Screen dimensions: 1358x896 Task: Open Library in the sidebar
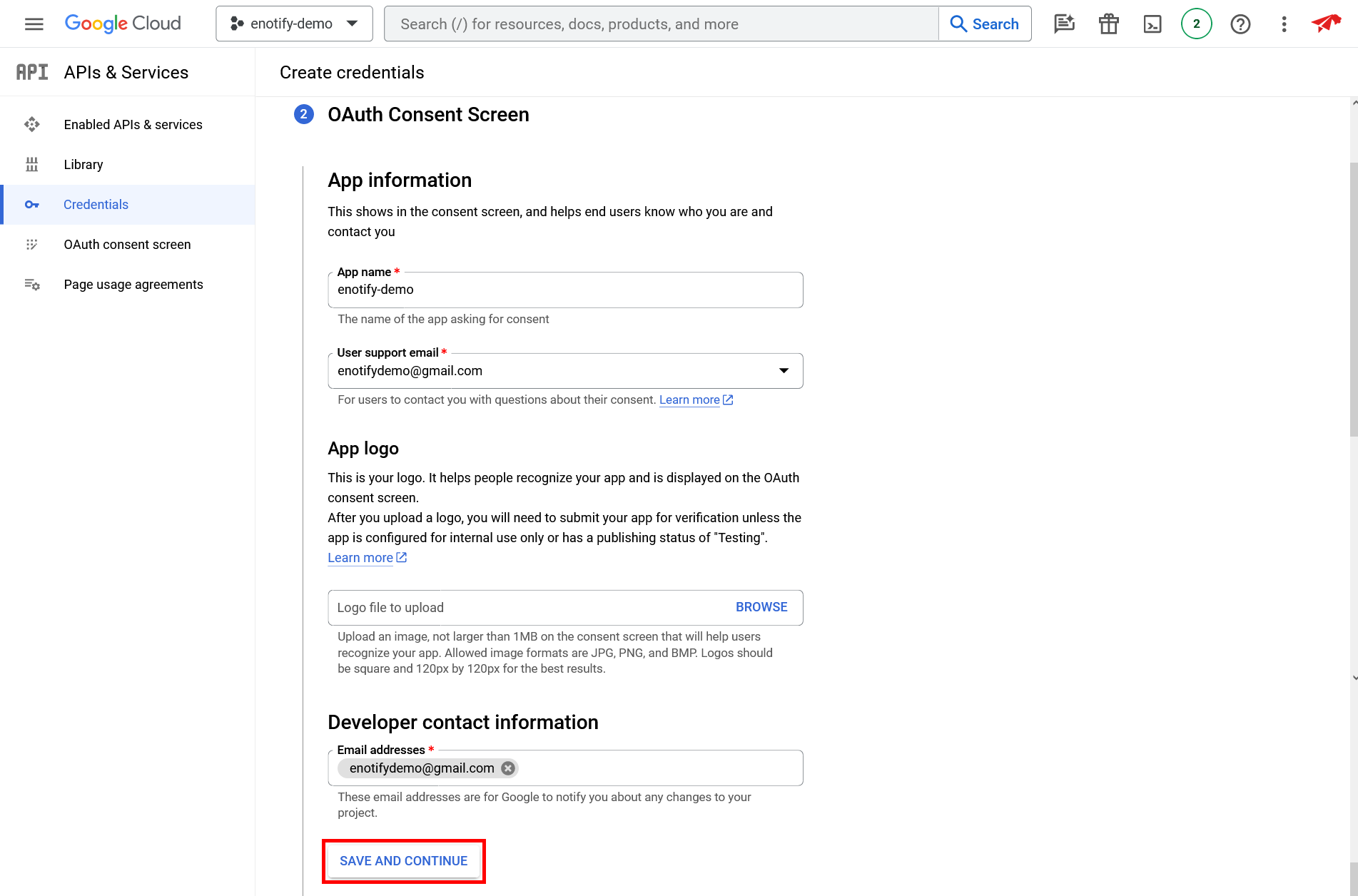83,165
